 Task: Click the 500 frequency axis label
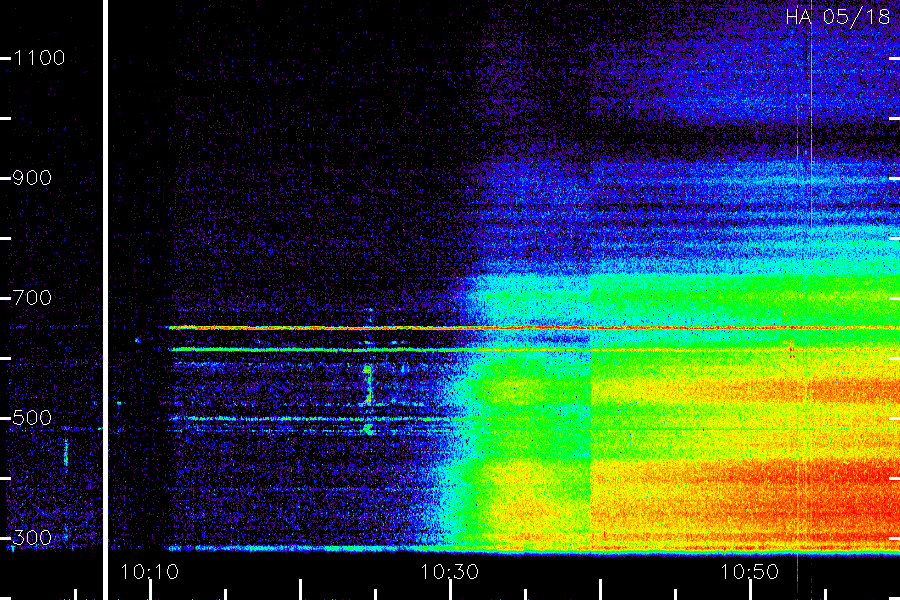pyautogui.click(x=32, y=418)
